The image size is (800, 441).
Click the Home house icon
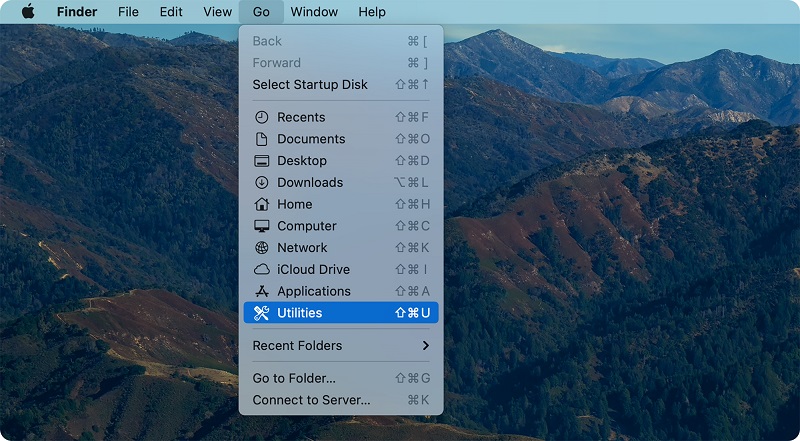pos(262,204)
